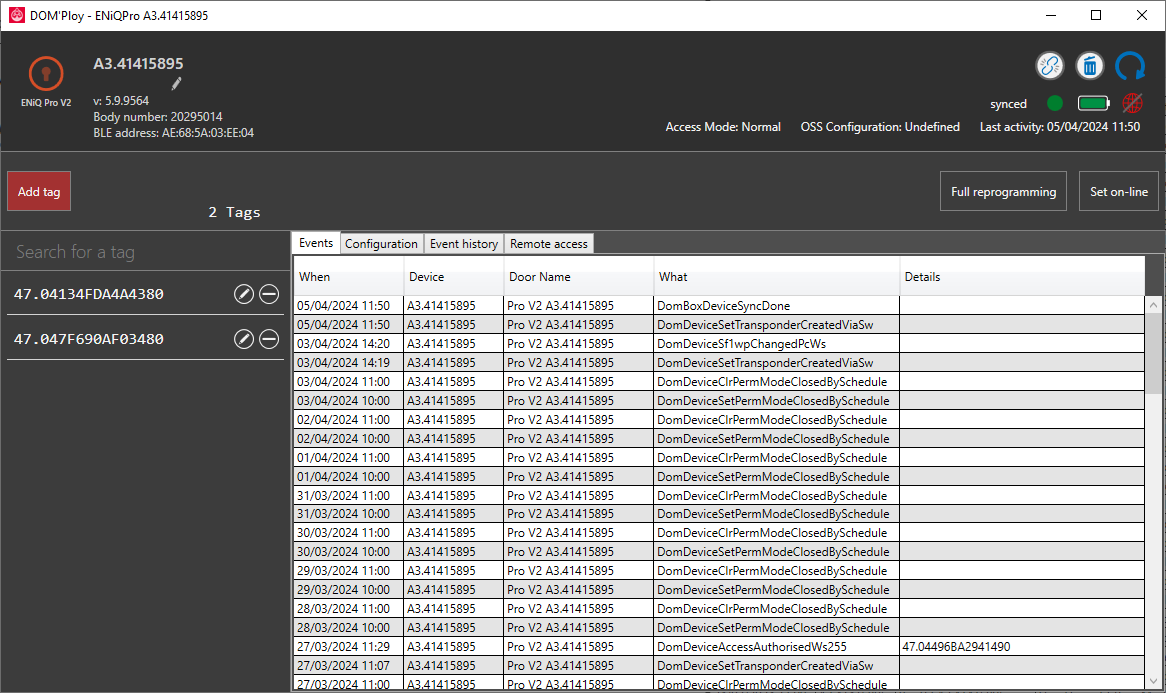Click the trash can delete icon

coord(1089,66)
